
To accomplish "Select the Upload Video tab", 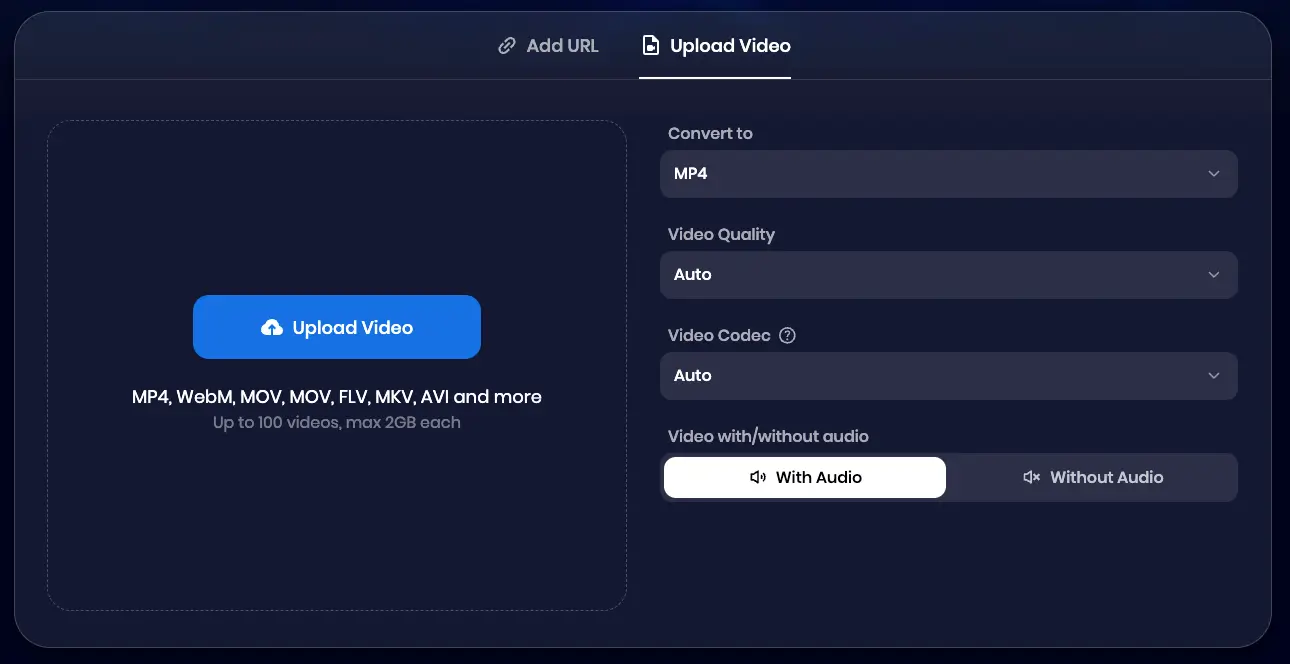I will point(729,46).
